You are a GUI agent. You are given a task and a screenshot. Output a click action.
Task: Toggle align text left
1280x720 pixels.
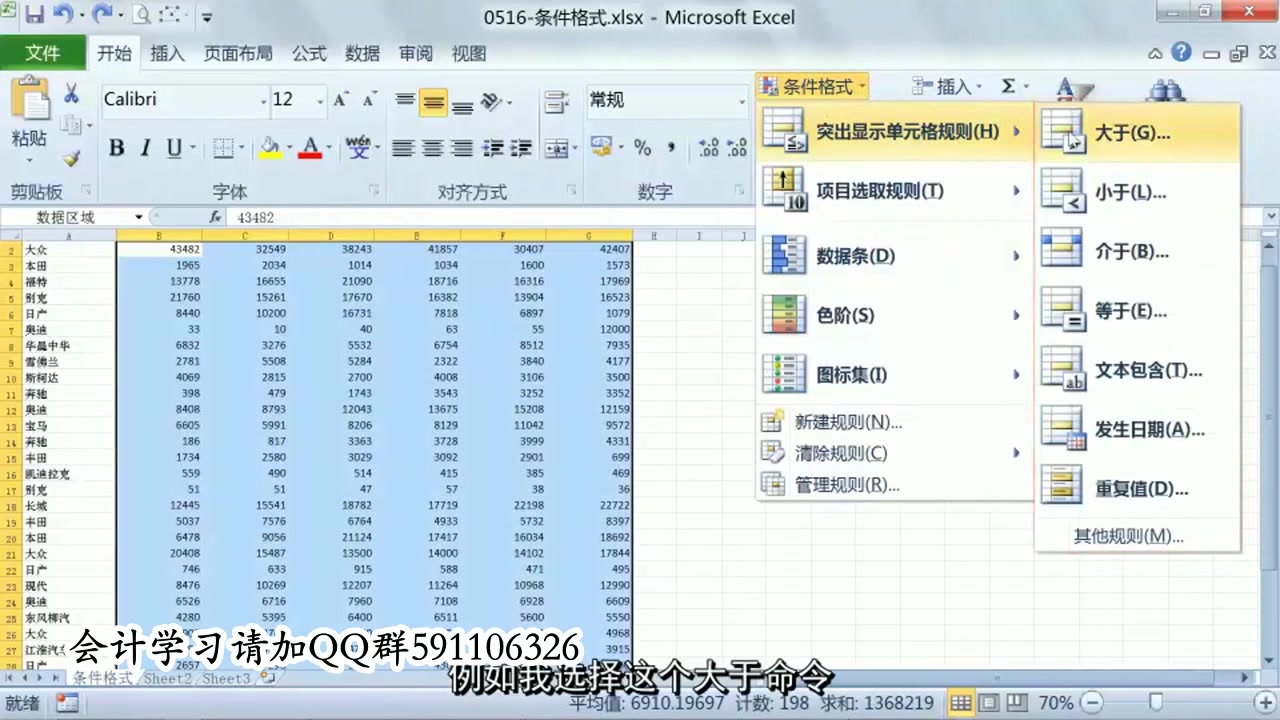point(403,148)
